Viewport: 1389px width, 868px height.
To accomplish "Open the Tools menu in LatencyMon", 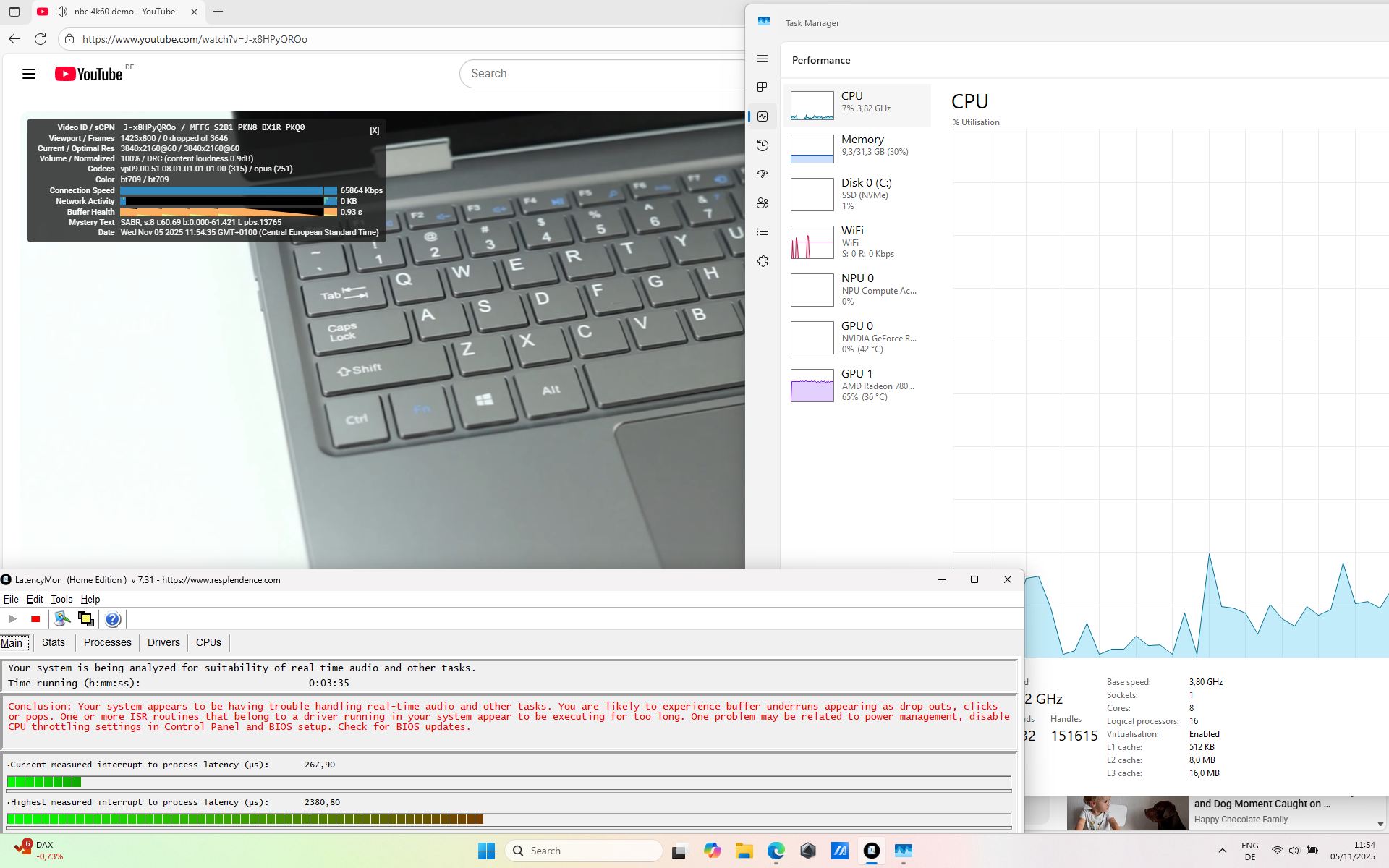I will [61, 599].
